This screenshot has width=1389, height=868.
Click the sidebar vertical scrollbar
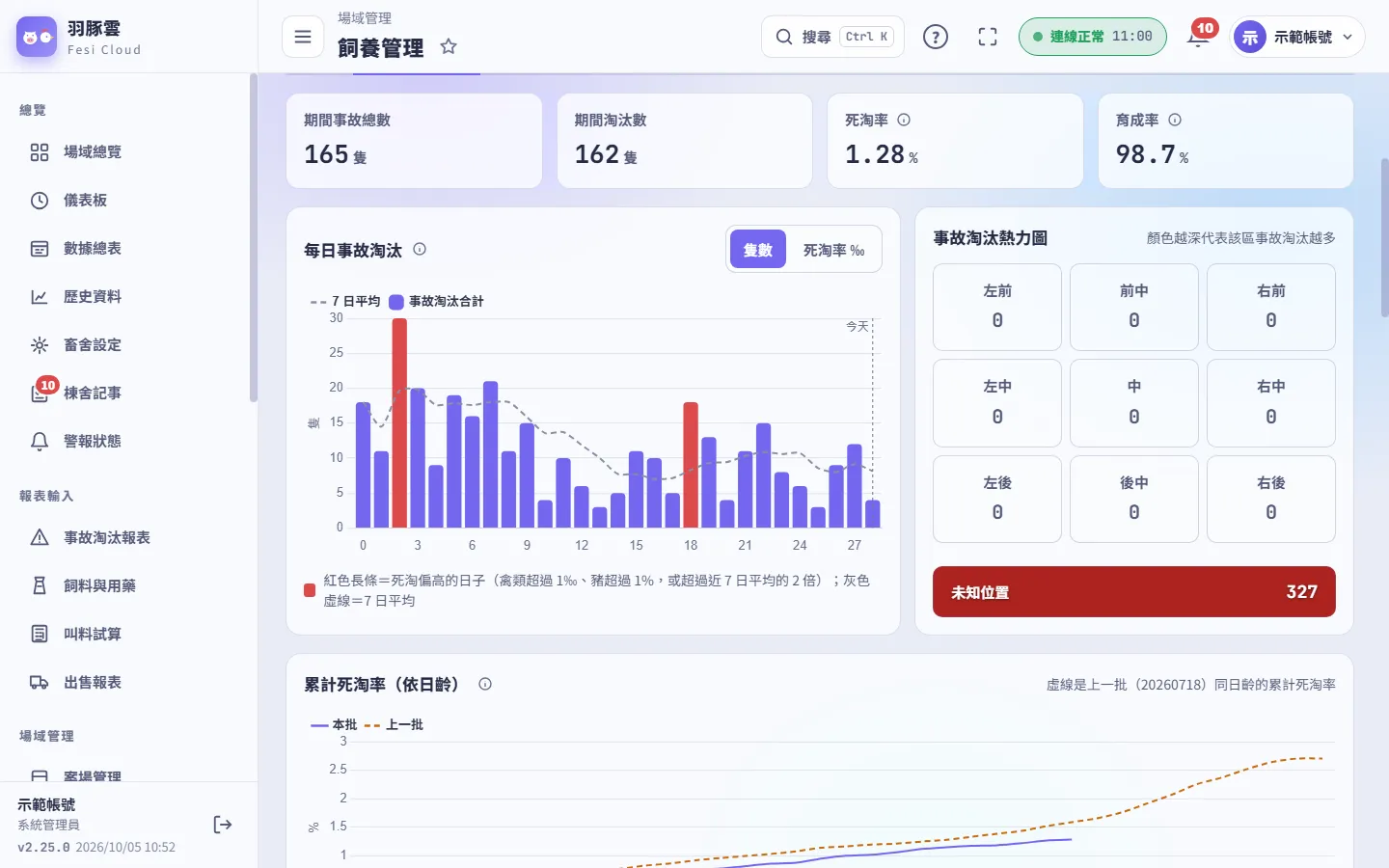coord(254,238)
